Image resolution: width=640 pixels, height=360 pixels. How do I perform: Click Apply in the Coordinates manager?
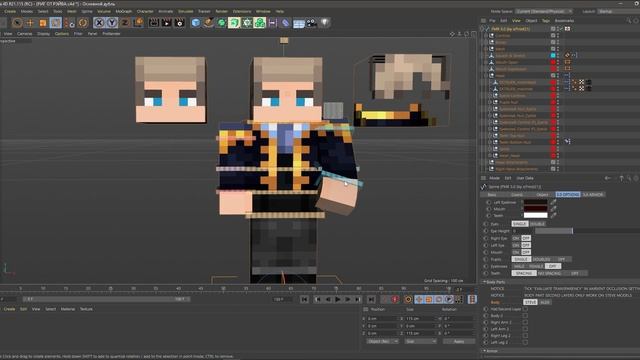pos(459,341)
